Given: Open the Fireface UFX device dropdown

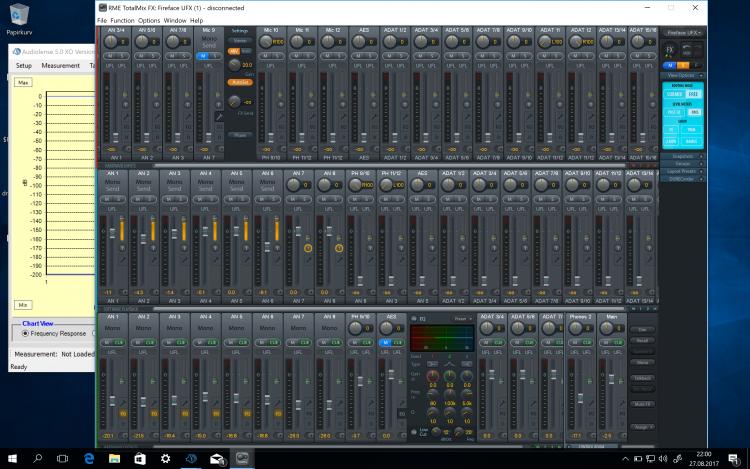Looking at the screenshot, I should (684, 32).
